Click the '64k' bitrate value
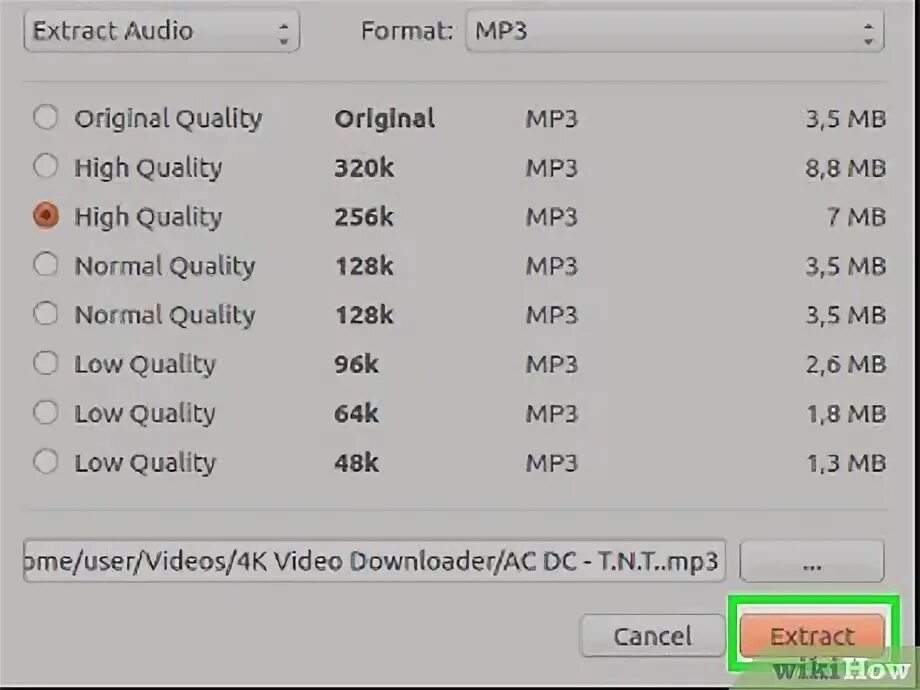Screen dimensions: 920x690 356,414
